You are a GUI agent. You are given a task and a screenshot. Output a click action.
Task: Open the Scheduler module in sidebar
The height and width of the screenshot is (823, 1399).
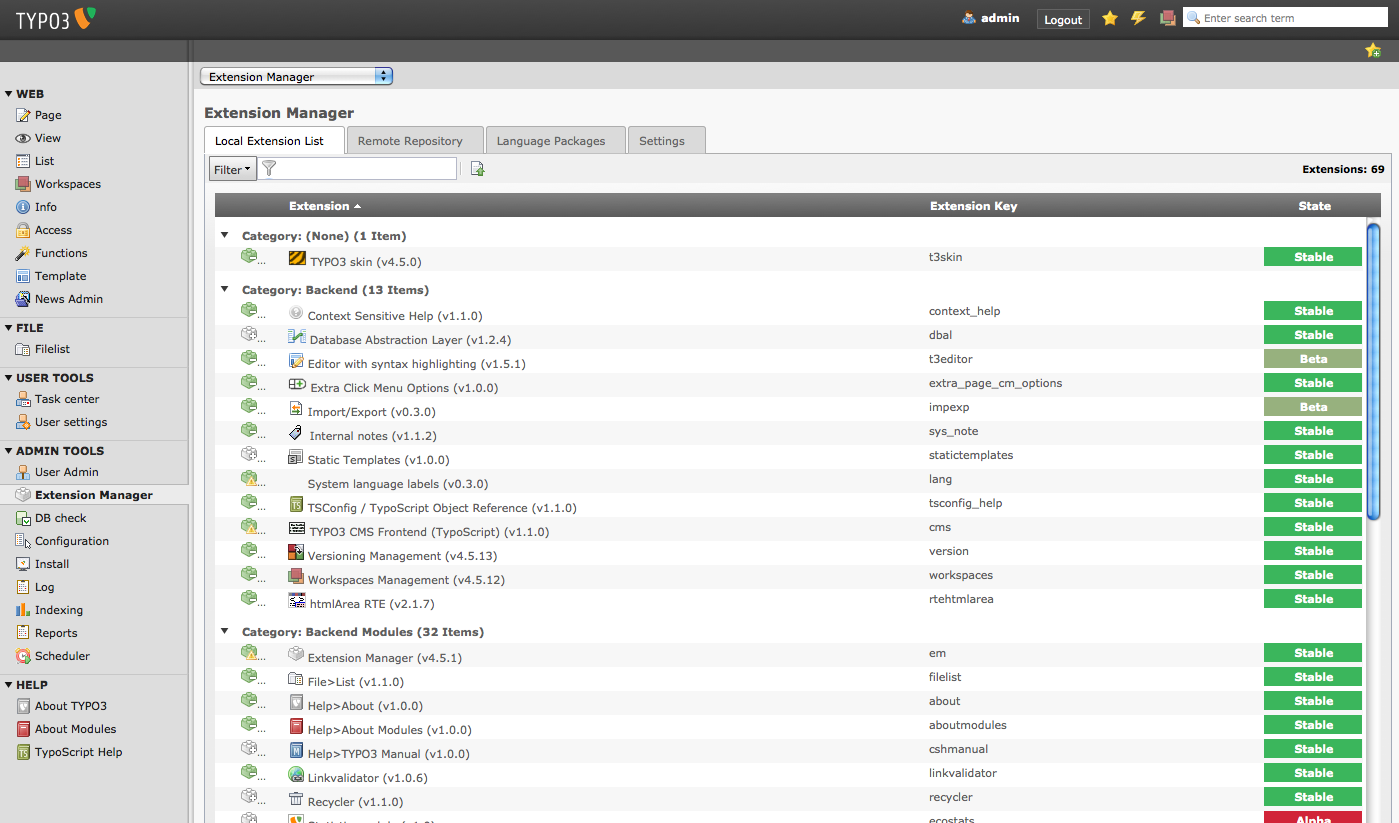(62, 656)
